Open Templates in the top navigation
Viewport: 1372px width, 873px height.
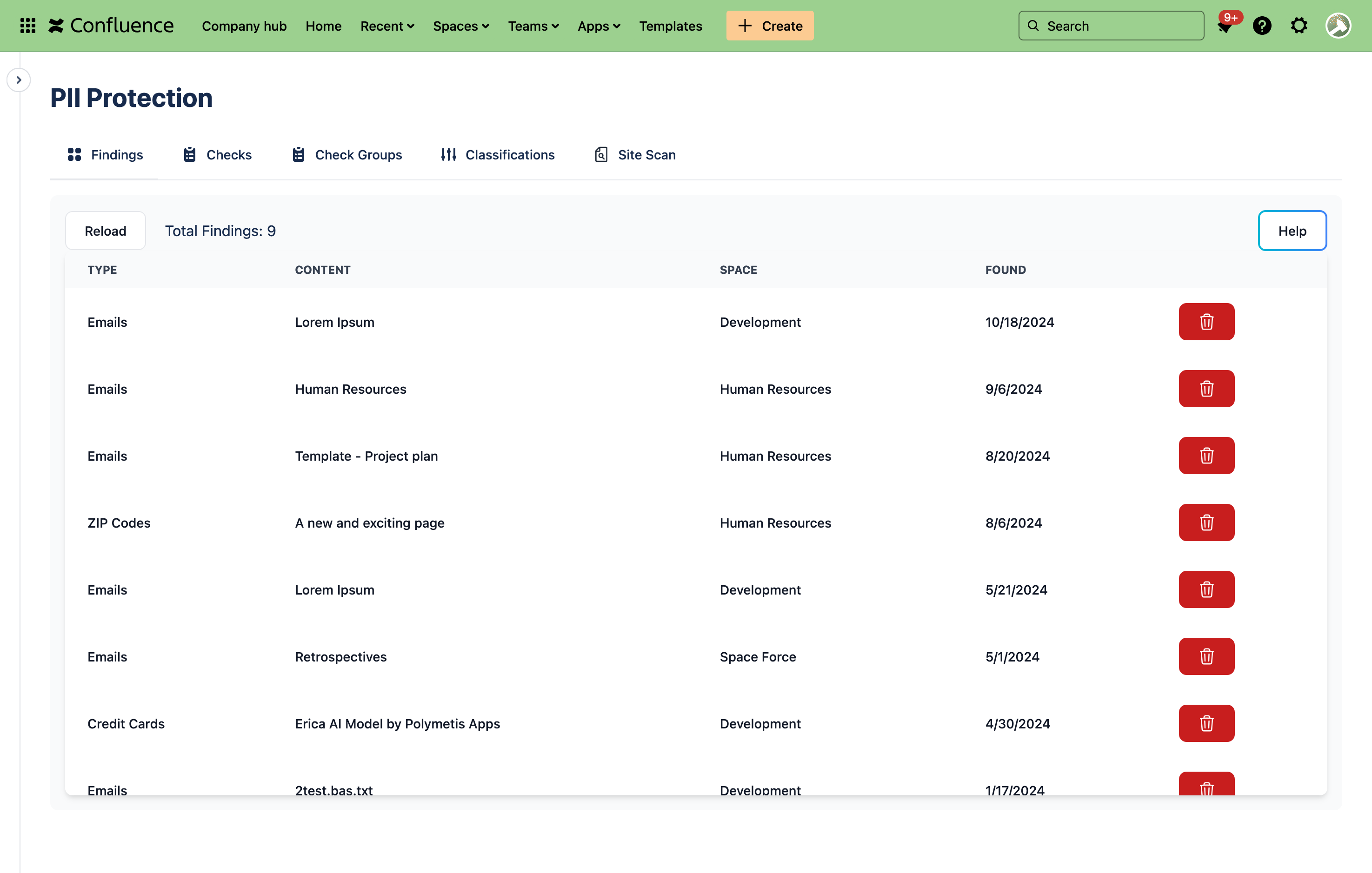pyautogui.click(x=670, y=26)
